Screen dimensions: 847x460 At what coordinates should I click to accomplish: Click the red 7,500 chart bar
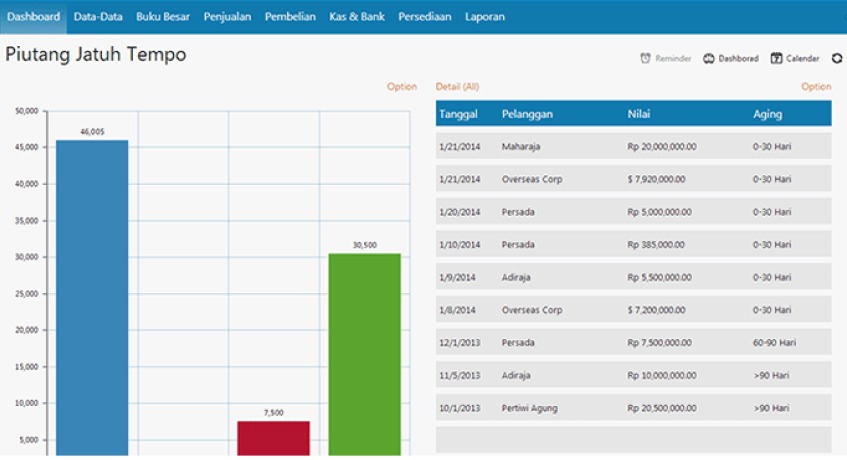tap(273, 438)
